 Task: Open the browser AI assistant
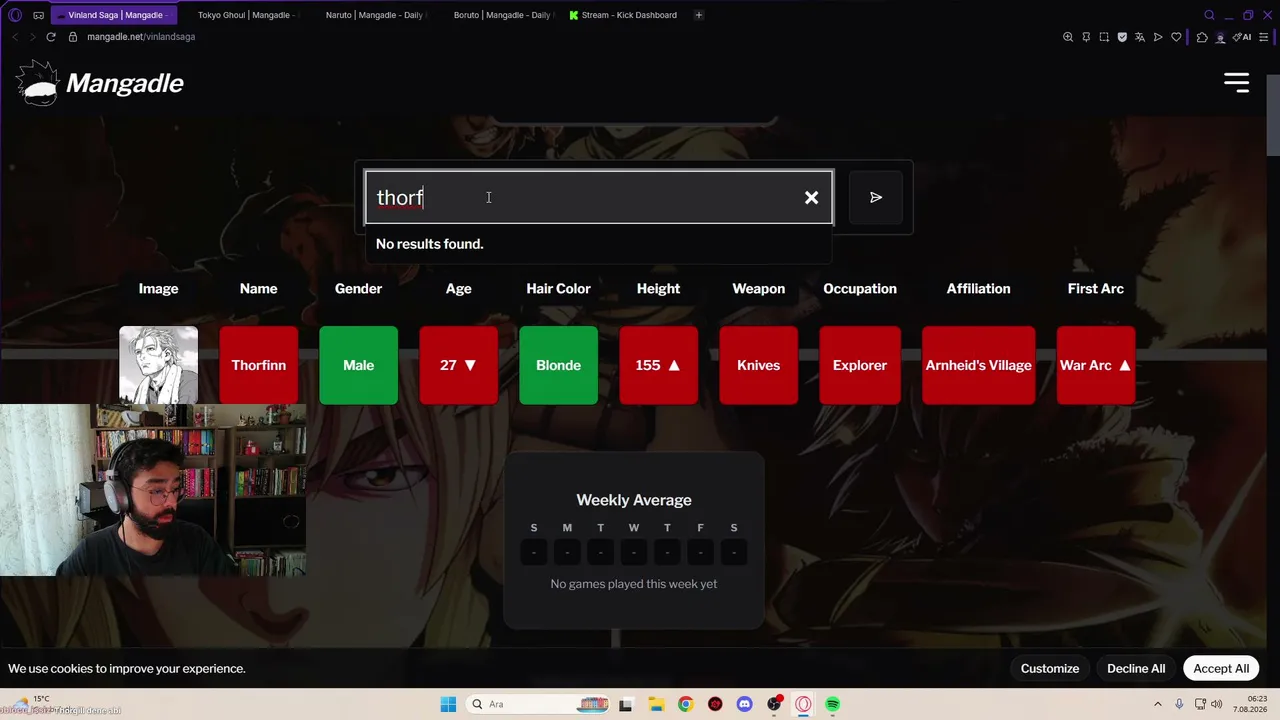click(1243, 37)
